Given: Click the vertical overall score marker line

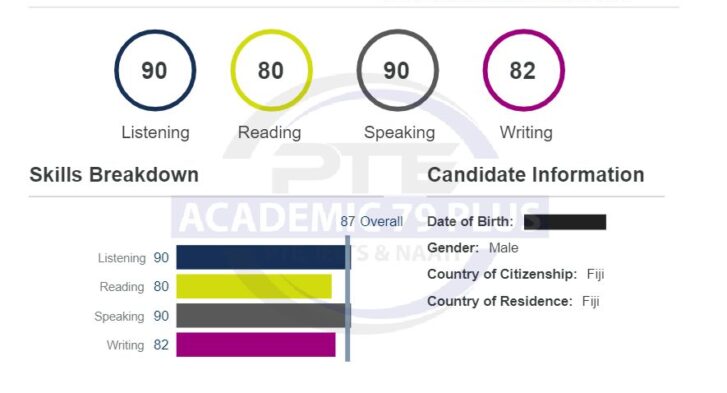Looking at the screenshot, I should click(x=348, y=298).
